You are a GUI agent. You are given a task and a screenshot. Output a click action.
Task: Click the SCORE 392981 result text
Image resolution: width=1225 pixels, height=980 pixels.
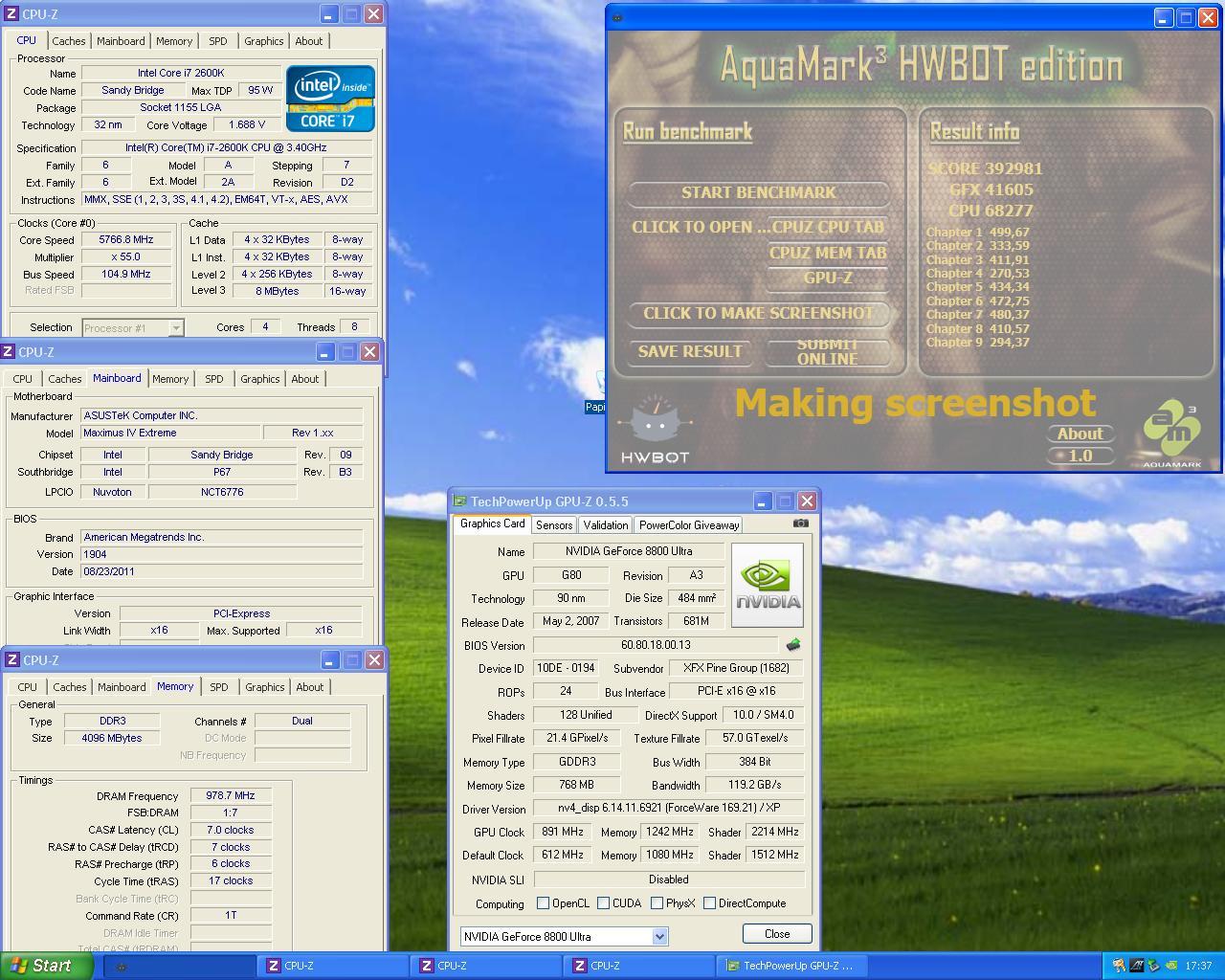click(985, 168)
